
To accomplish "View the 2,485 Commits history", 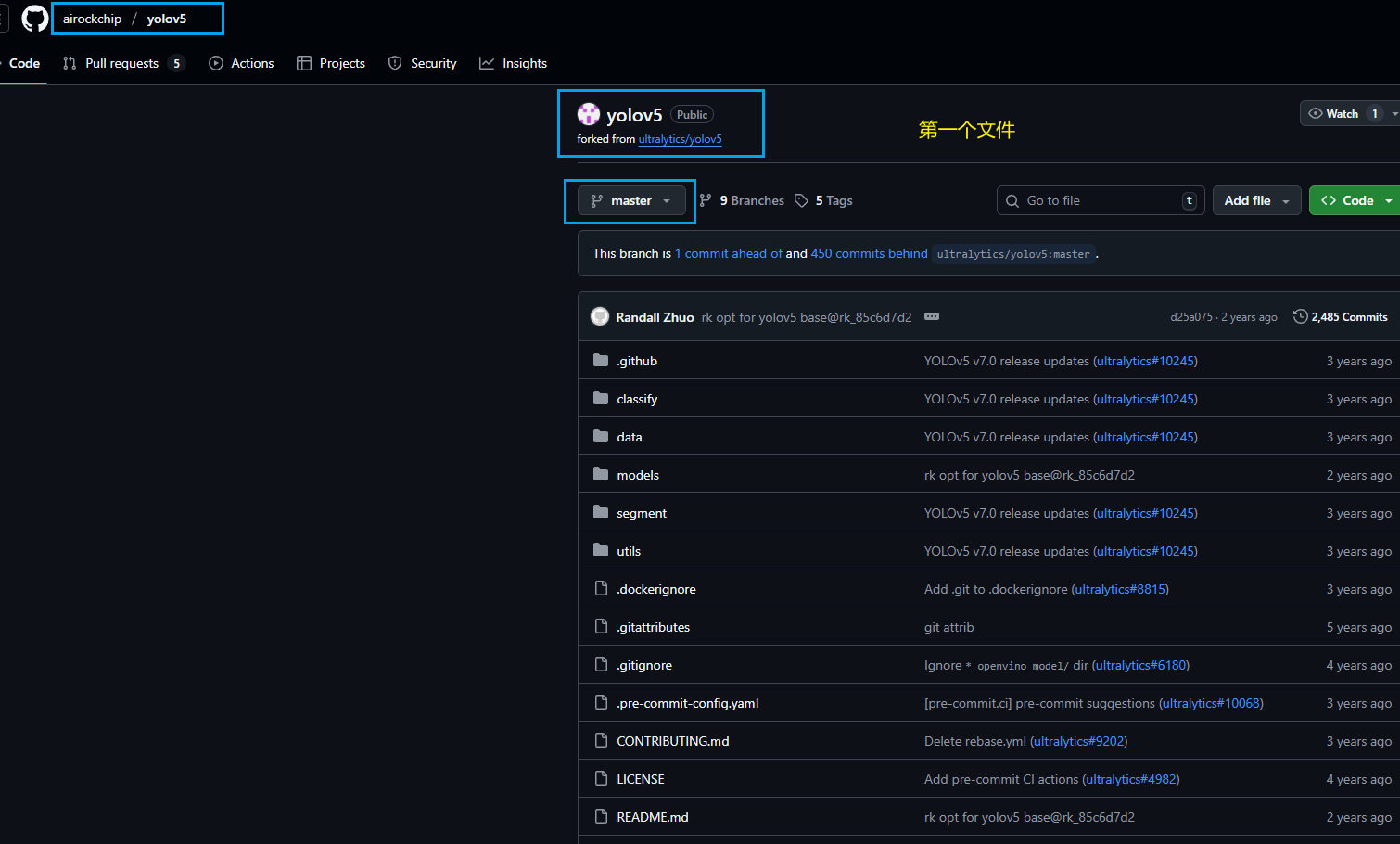I will pos(1341,316).
